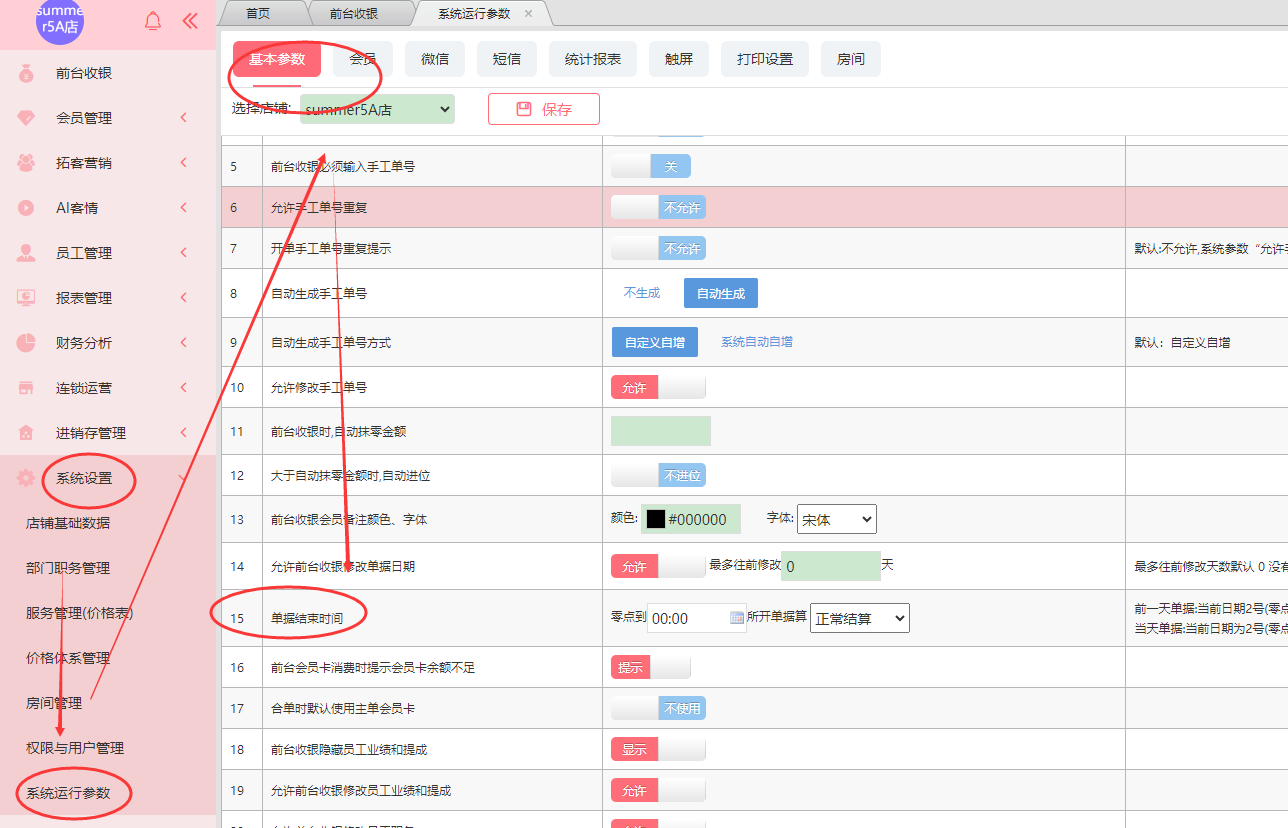Open the 字体 font dropdown
The image size is (1288, 828).
point(836,519)
